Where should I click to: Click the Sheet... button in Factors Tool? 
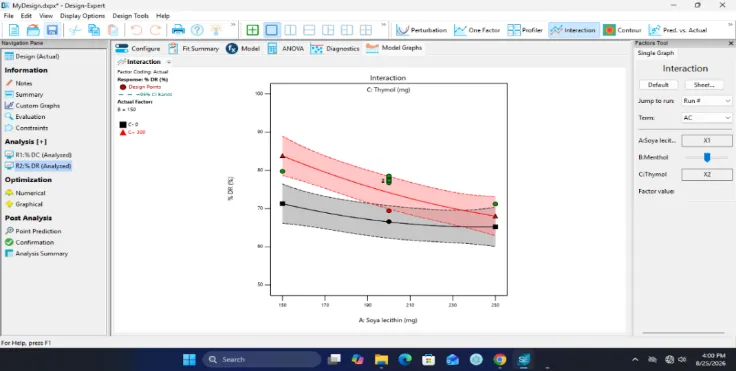[704, 85]
